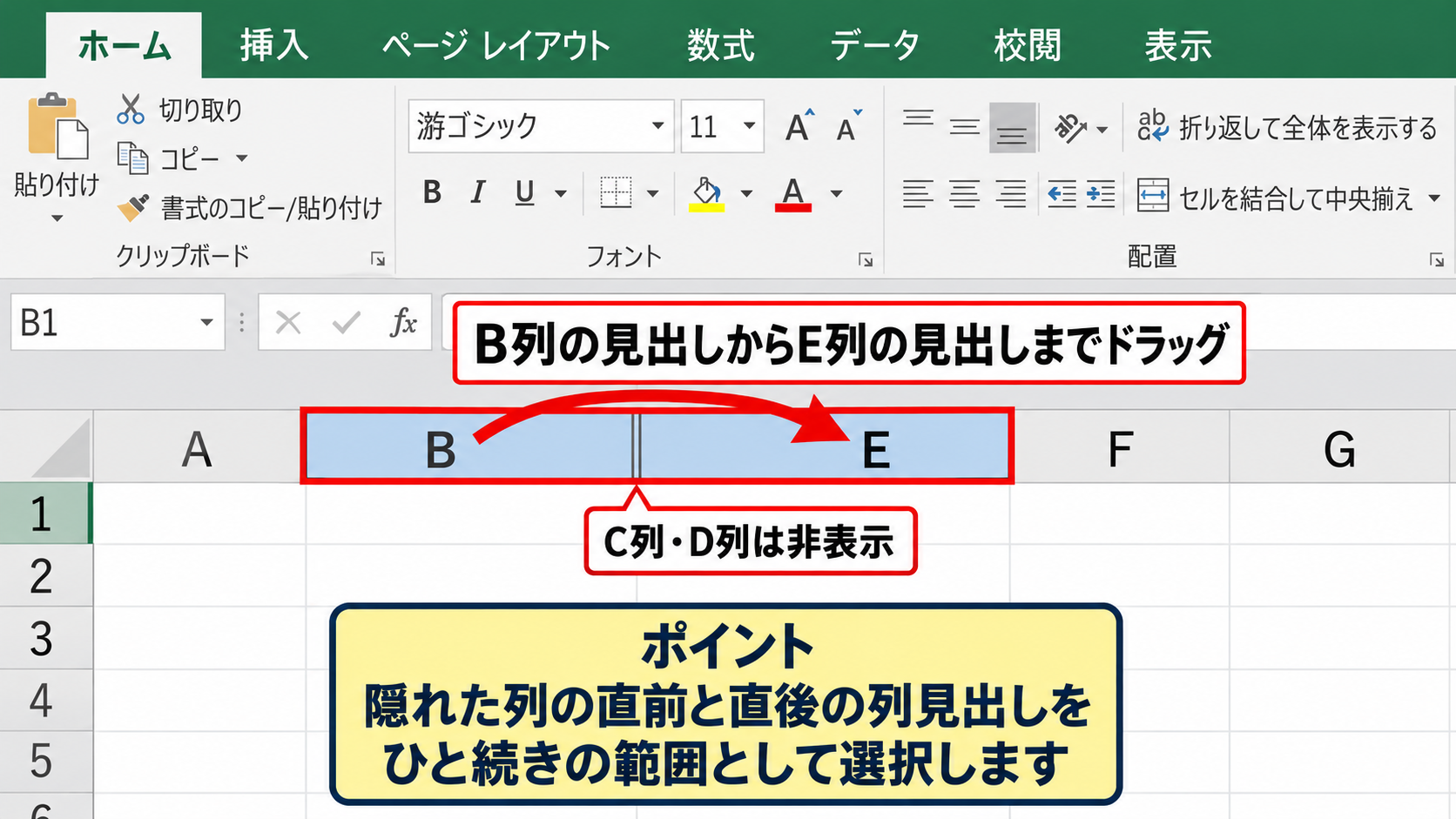Align text left
The width and height of the screenshot is (1456, 819).
[x=918, y=193]
